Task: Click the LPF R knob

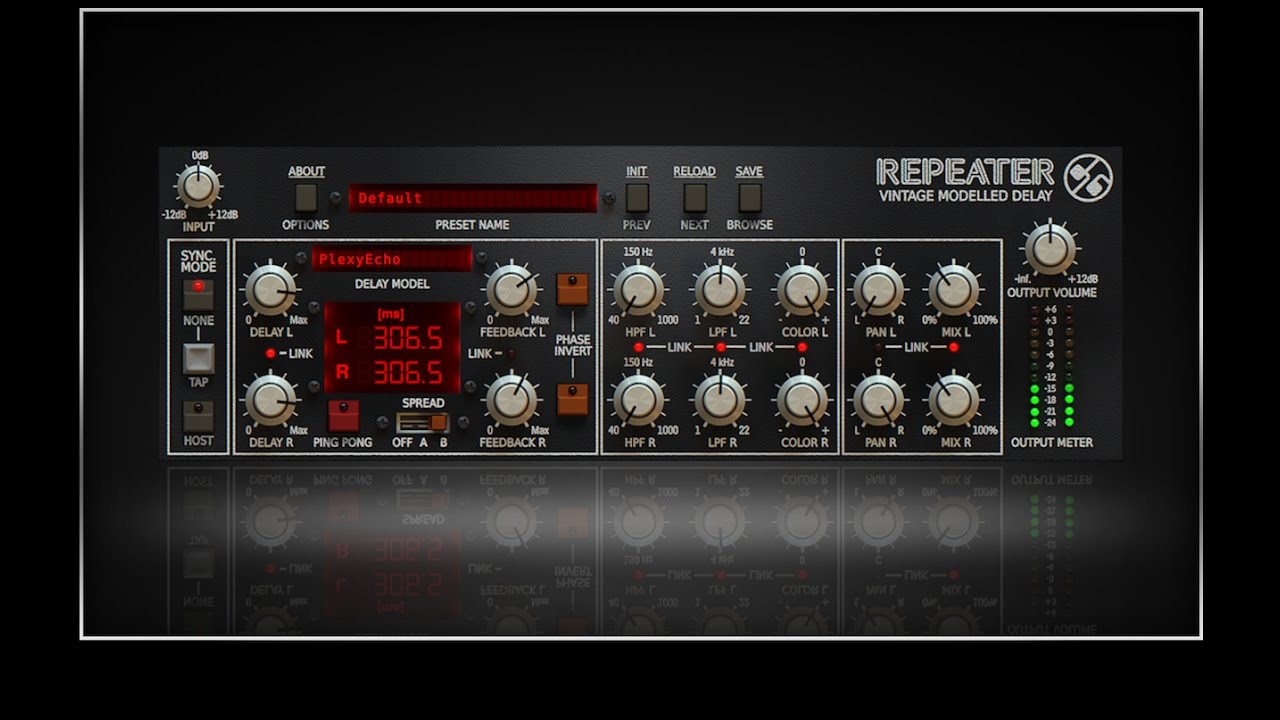Action: click(720, 400)
